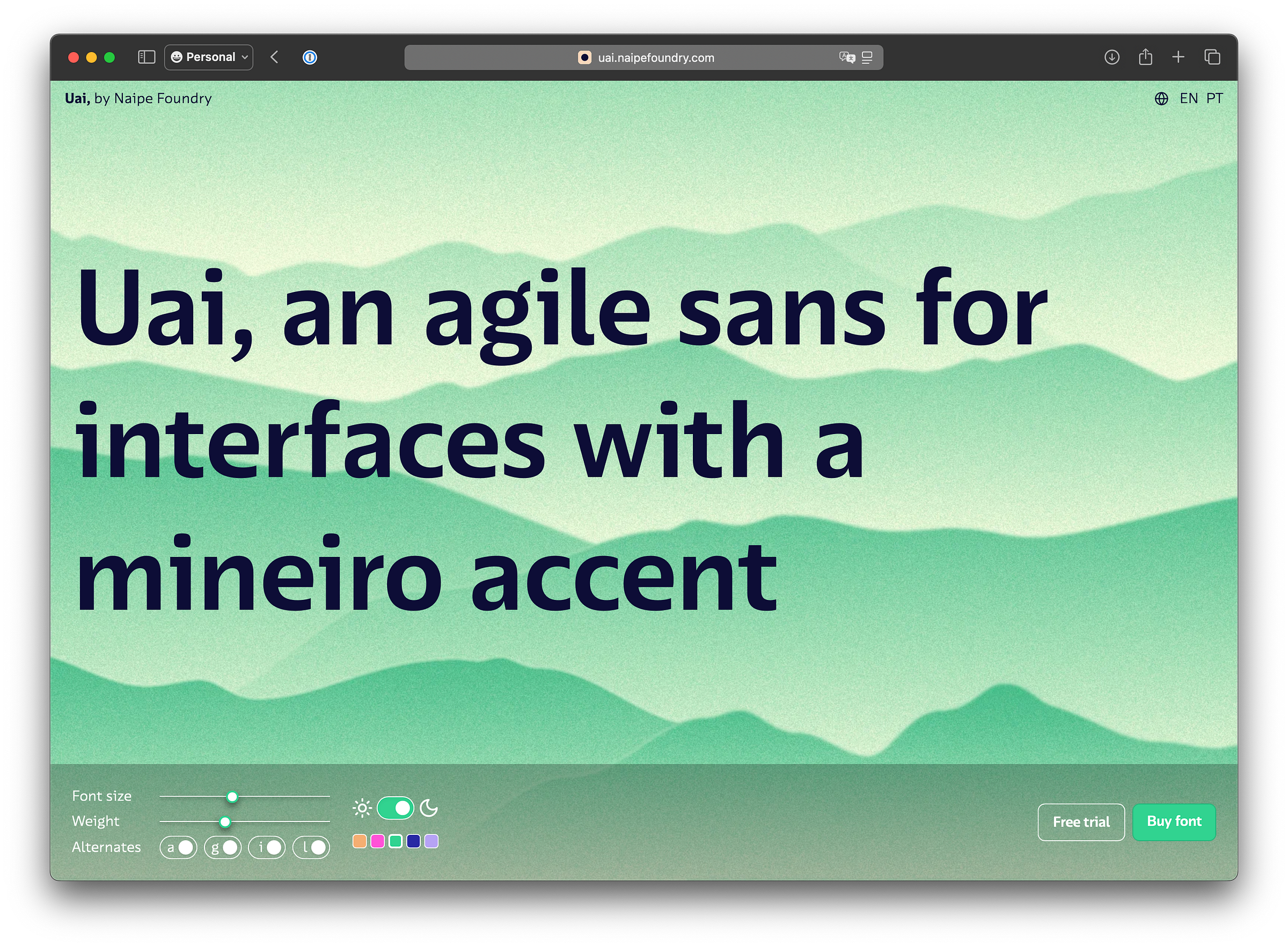Select the lavender color swatch
This screenshot has width=1288, height=947.
(431, 841)
